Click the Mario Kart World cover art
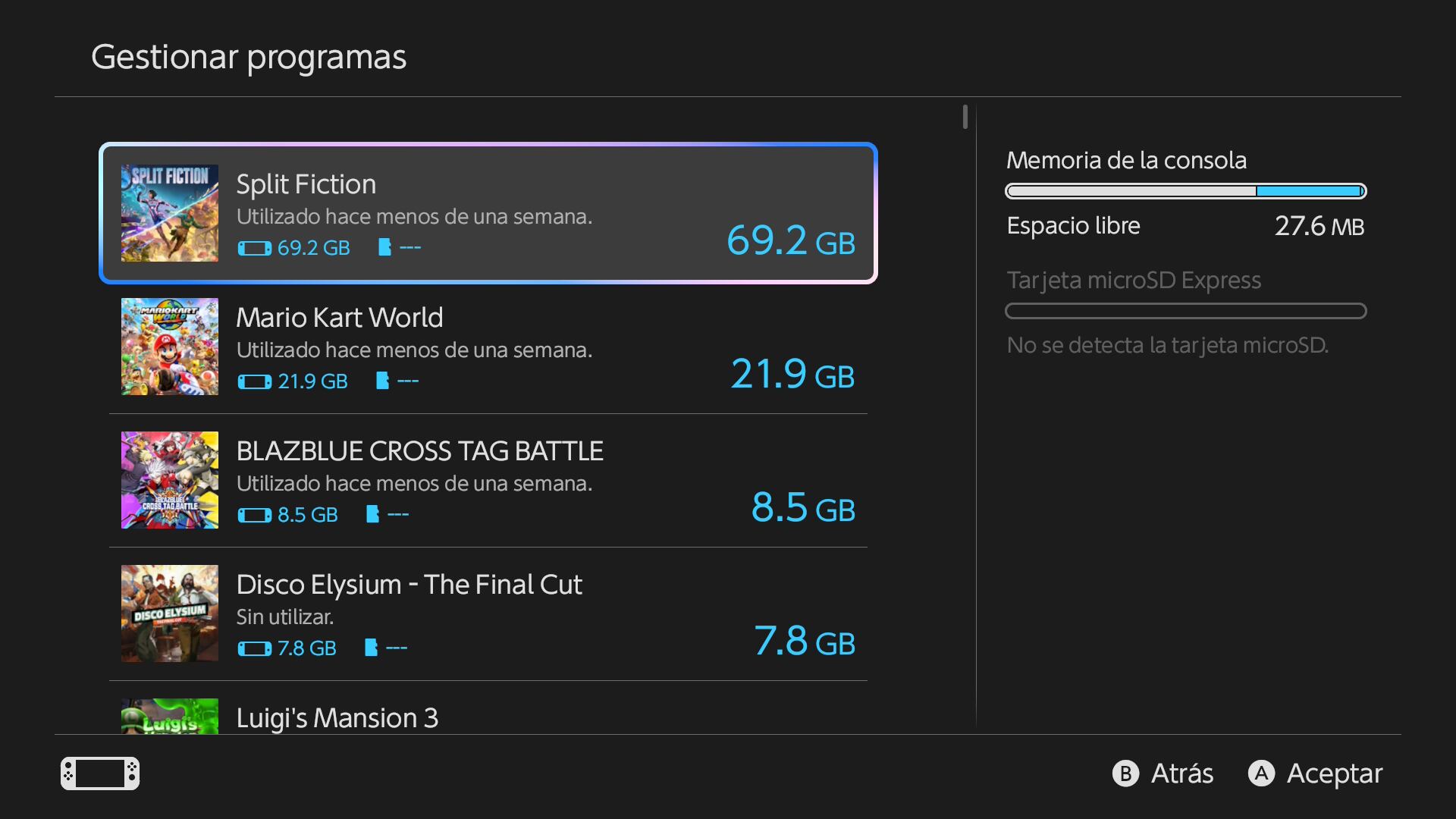The image size is (1456, 819). pos(170,347)
